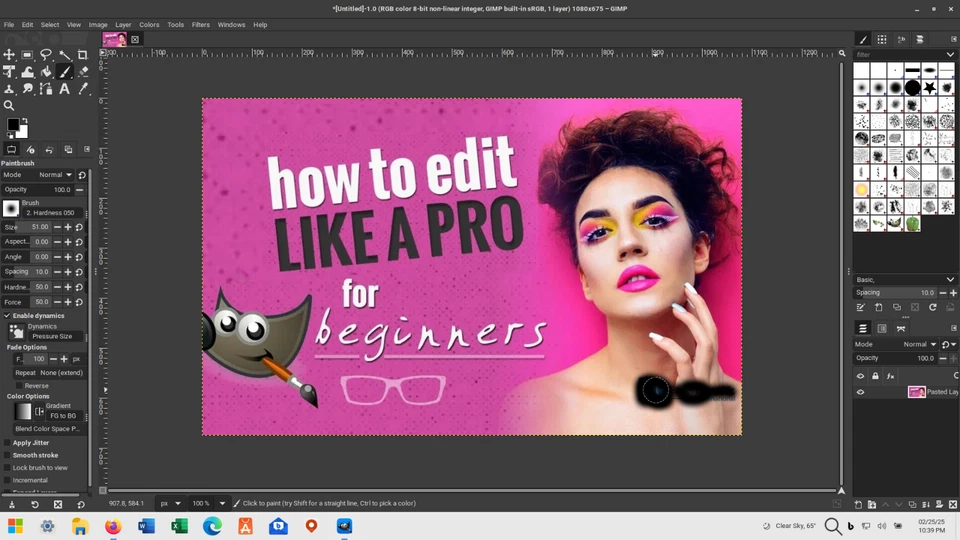This screenshot has width=960, height=540.
Task: Choose the Text tool
Action: [65, 89]
